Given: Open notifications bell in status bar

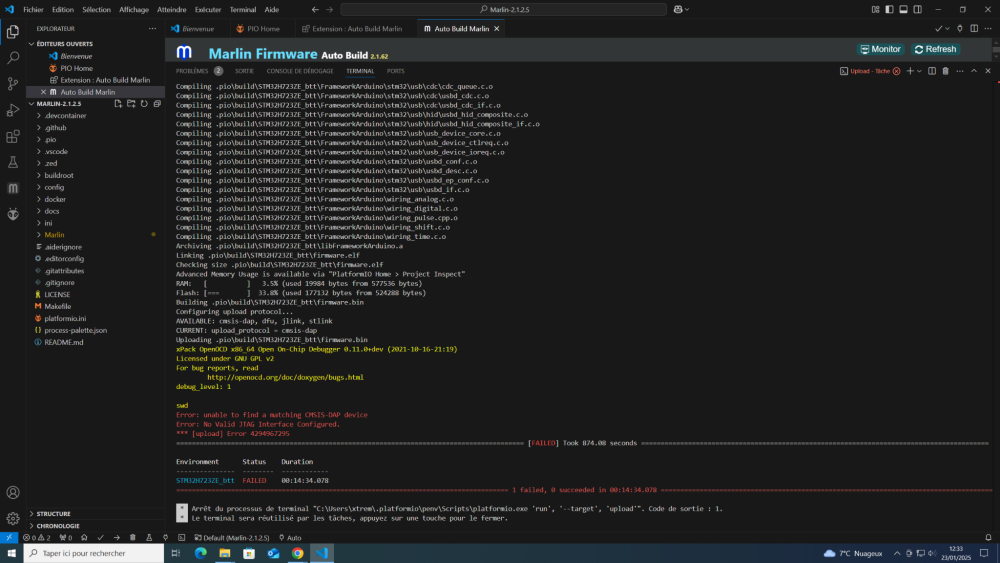Looking at the screenshot, I should 989,537.
